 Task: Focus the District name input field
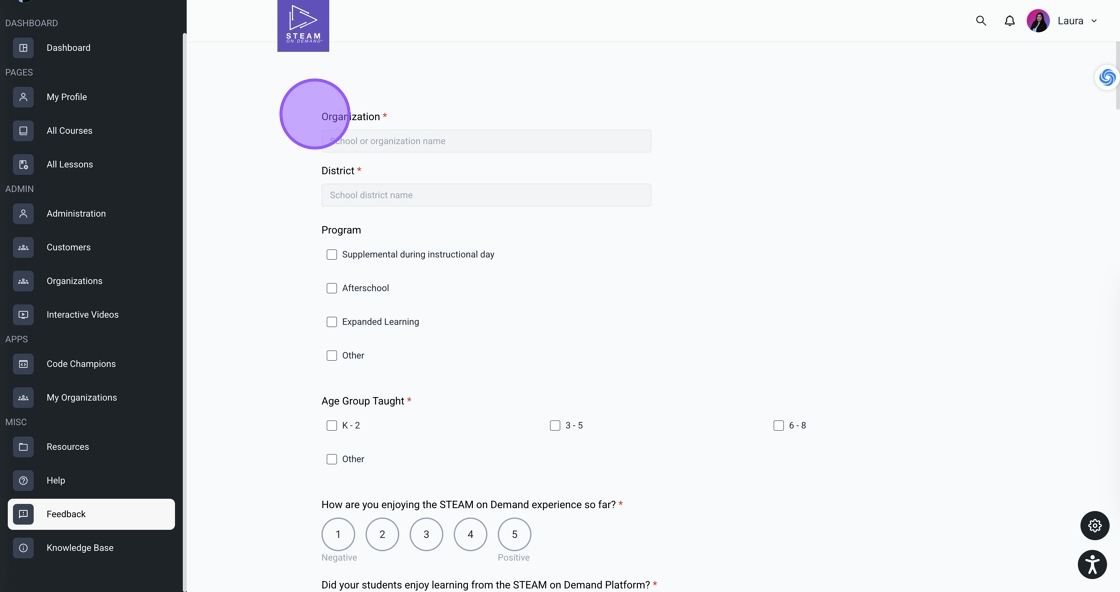coord(486,195)
